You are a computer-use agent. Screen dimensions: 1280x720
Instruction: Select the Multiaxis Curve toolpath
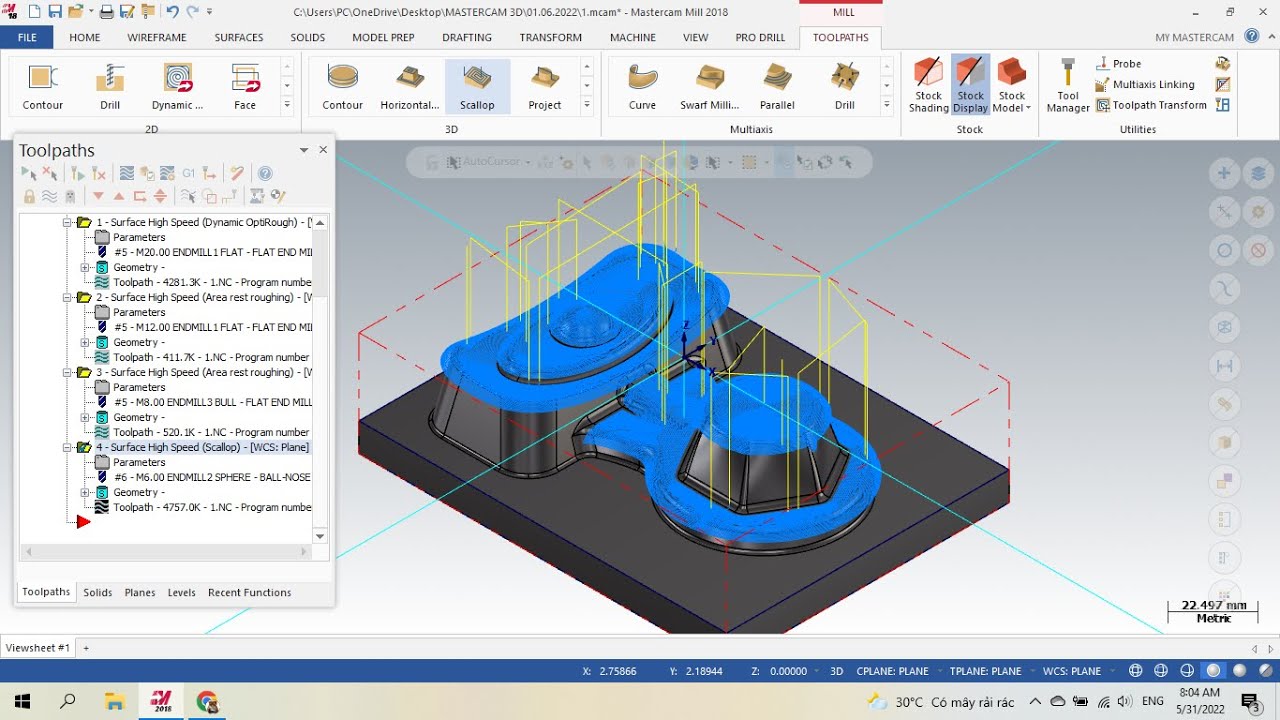tap(642, 87)
